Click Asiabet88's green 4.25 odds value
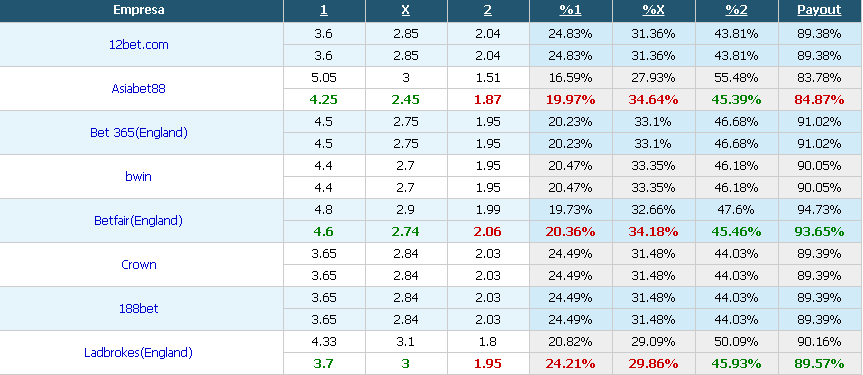 324,100
